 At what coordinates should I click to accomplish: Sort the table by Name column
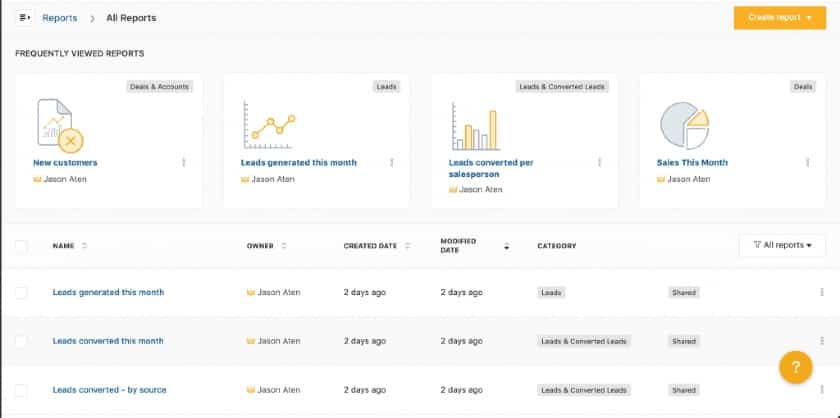[x=84, y=246]
